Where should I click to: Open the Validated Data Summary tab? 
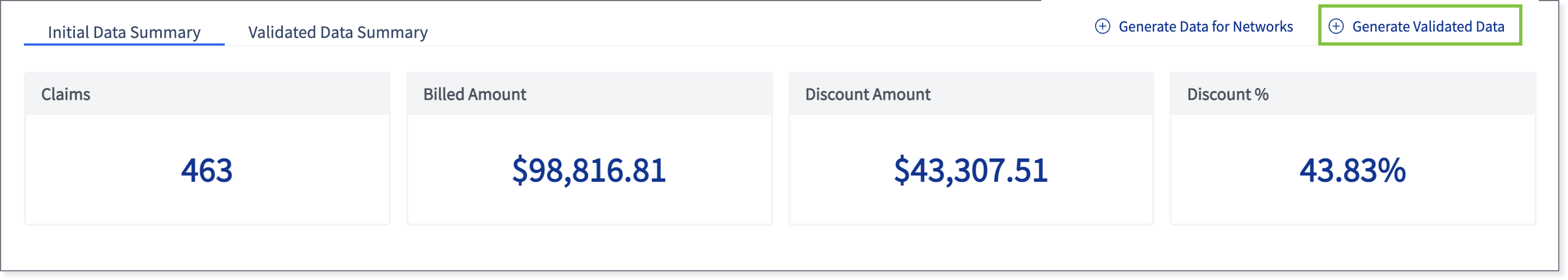pyautogui.click(x=338, y=32)
